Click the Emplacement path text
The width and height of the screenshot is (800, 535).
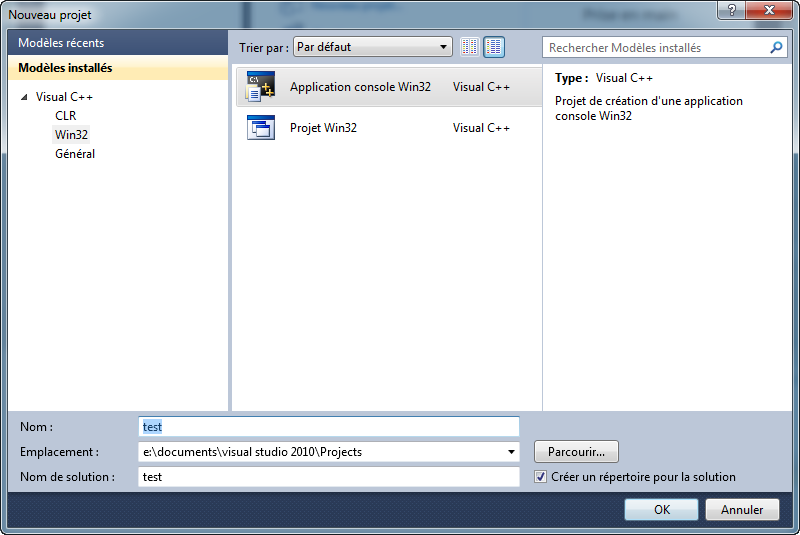point(253,452)
